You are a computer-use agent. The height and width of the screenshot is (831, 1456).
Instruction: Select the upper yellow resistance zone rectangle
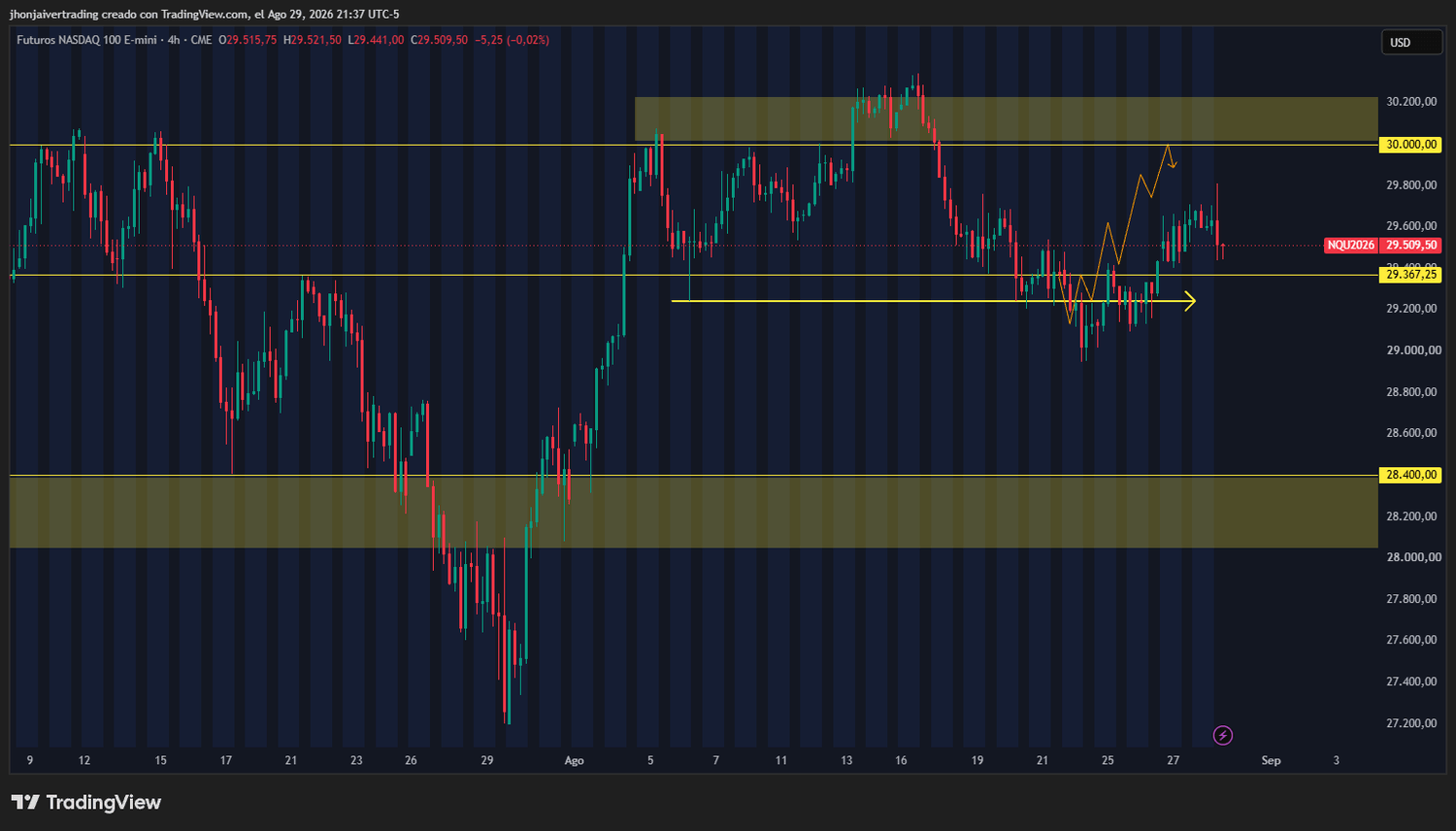click(x=1007, y=118)
